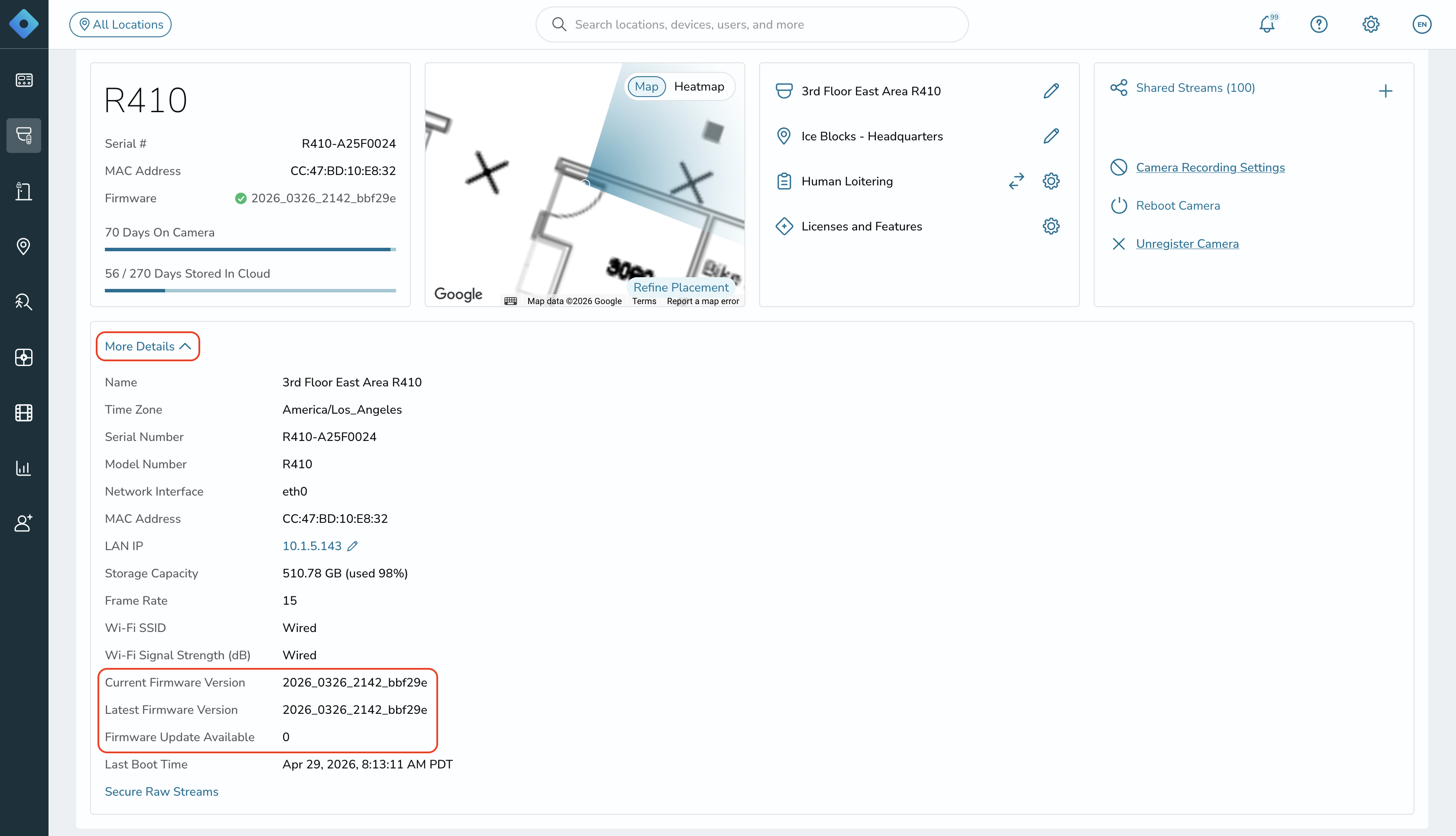The height and width of the screenshot is (836, 1456).
Task: Open Shared Streams (100) link
Action: (1195, 88)
